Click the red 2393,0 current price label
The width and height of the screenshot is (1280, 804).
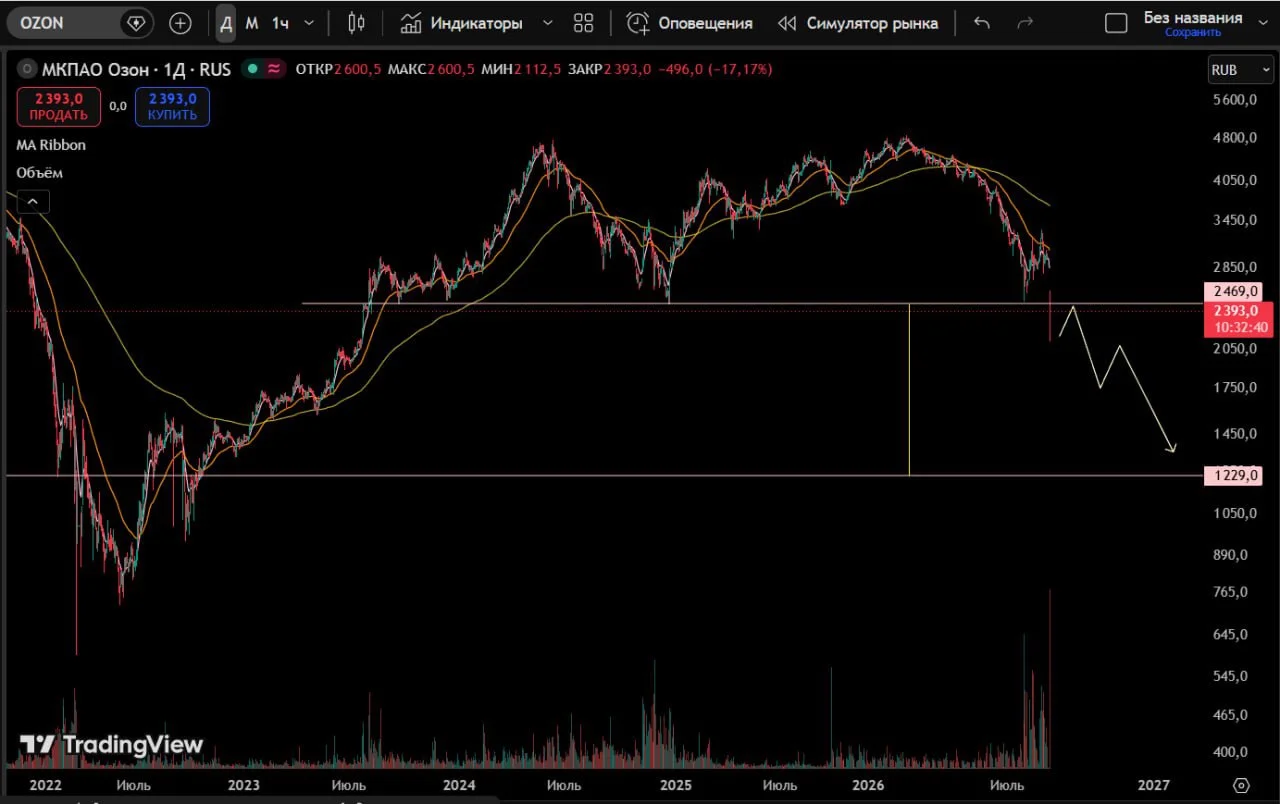pos(1238,319)
